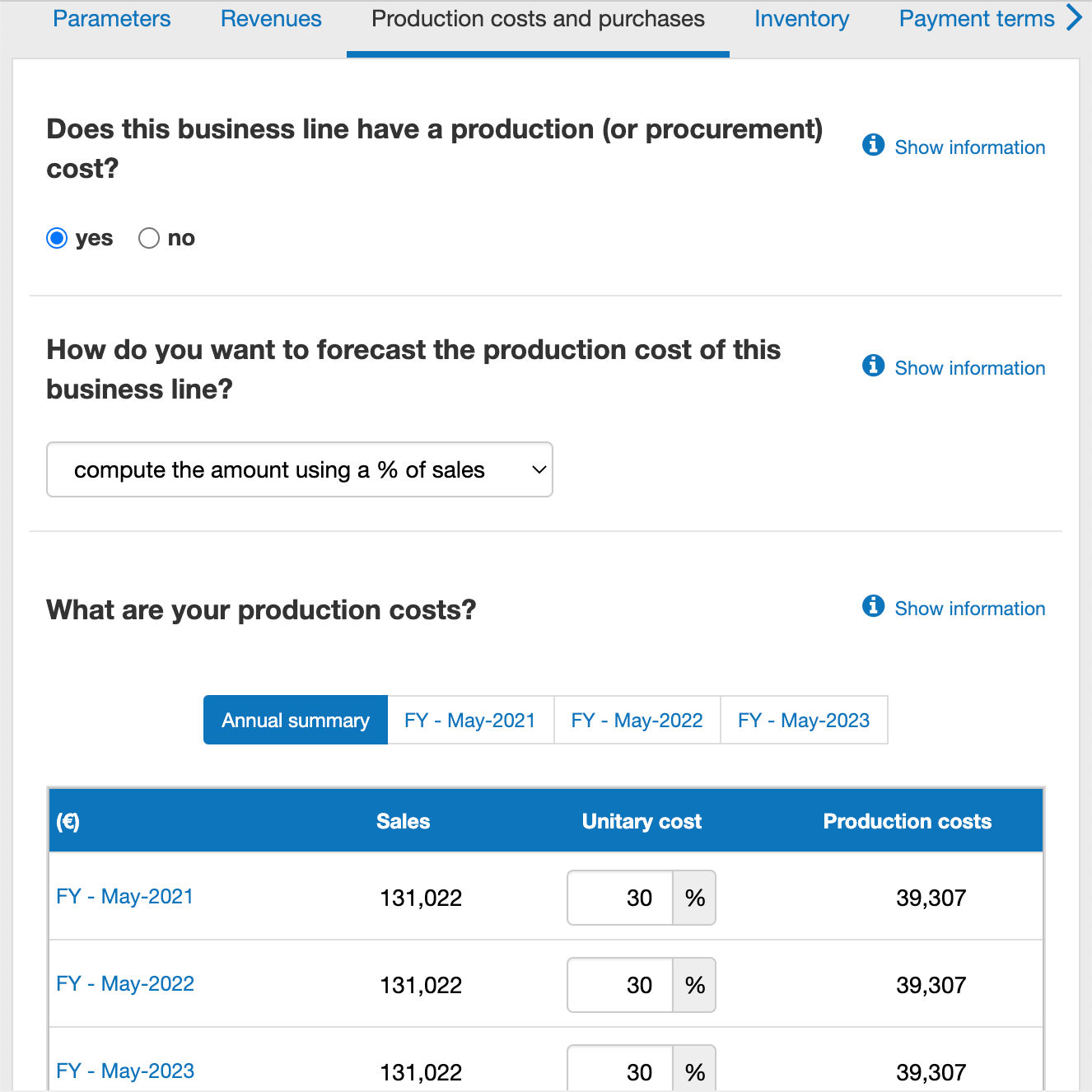This screenshot has width=1092, height=1092.
Task: Open the Parameters tab
Action: 111,18
